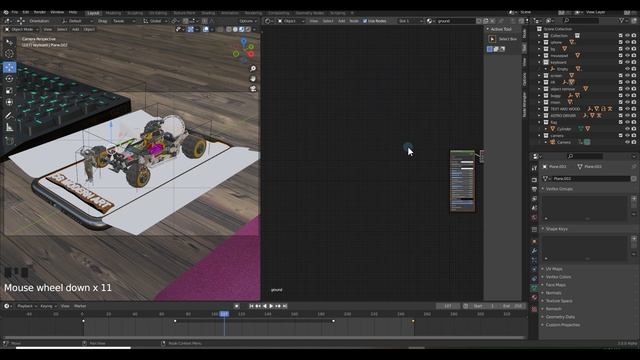The width and height of the screenshot is (640, 360).
Task: Open the Playback popover in timeline
Action: coord(27,306)
